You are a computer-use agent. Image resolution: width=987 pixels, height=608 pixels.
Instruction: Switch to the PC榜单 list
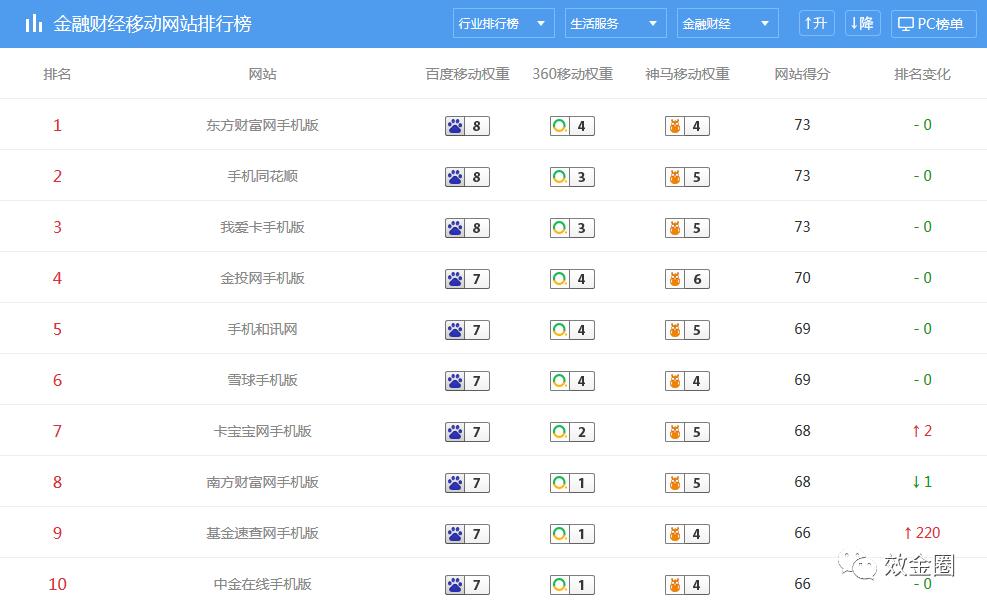[x=933, y=24]
